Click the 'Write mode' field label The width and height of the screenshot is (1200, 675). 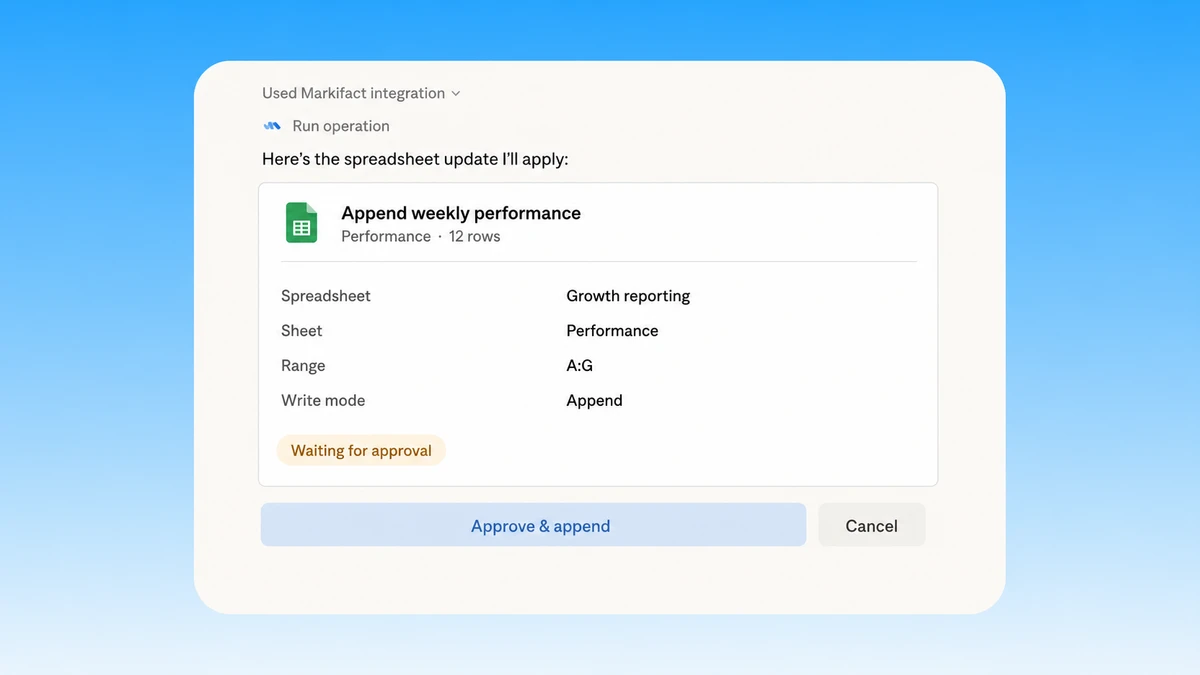[x=323, y=400]
